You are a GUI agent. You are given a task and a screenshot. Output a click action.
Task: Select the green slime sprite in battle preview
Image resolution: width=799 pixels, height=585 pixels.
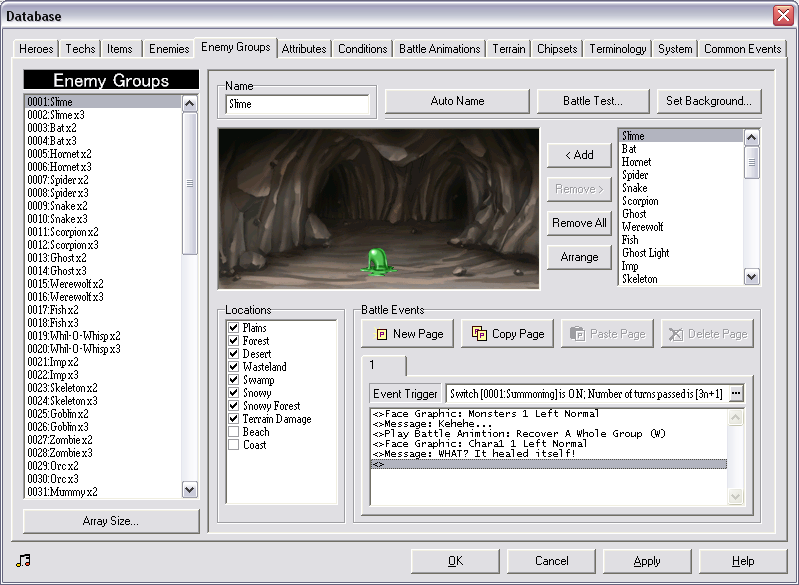coord(377,260)
